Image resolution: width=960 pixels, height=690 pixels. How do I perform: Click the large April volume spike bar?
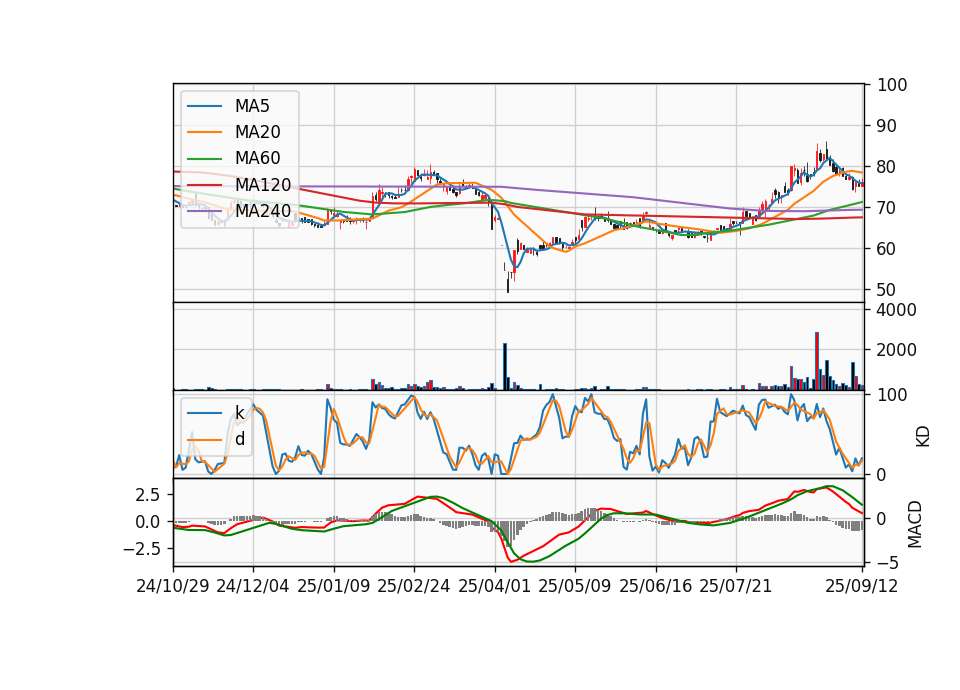point(505,367)
